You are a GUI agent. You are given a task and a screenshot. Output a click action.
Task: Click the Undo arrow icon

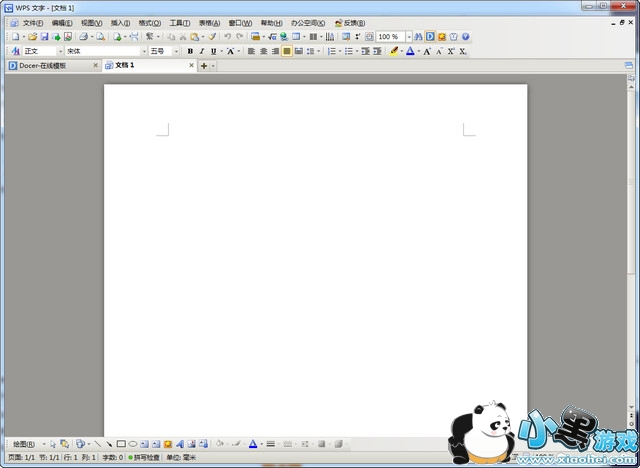(228, 37)
